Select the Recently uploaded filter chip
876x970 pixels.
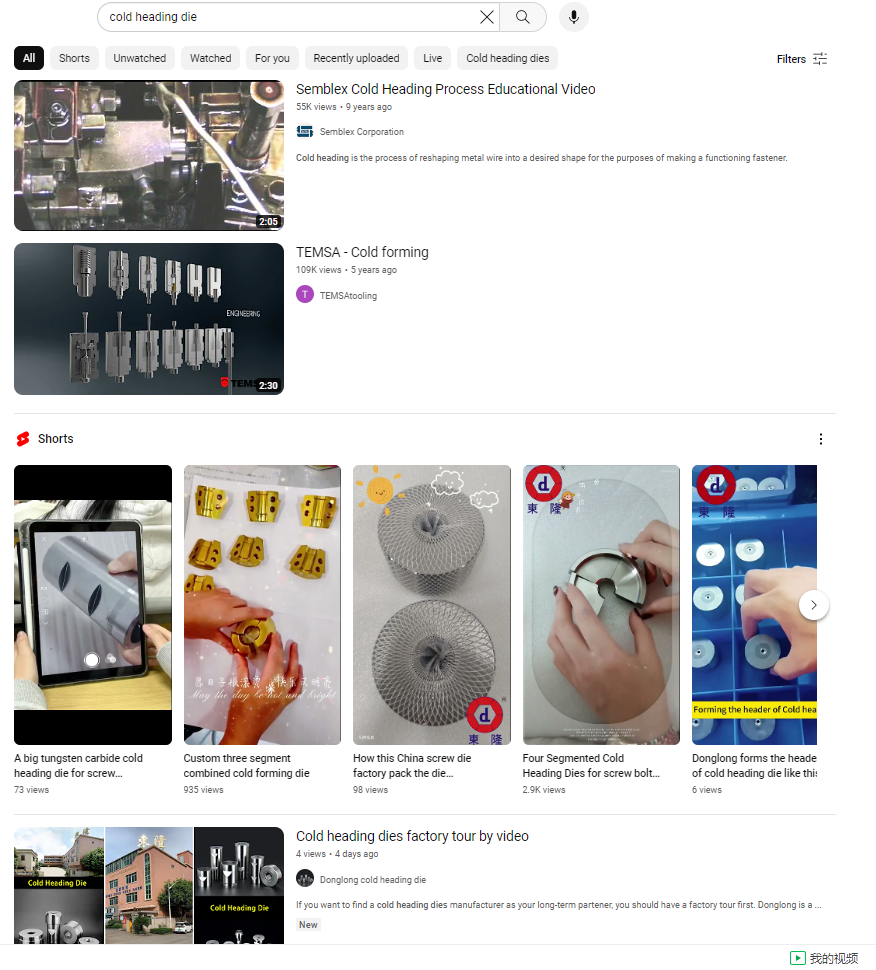click(356, 58)
